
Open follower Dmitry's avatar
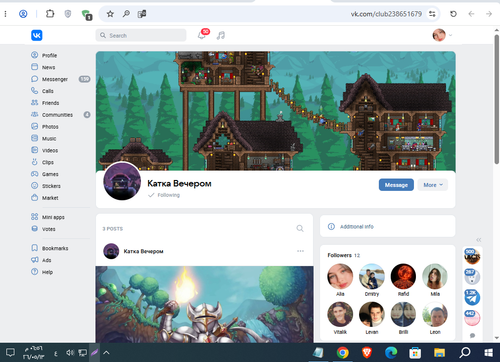click(x=372, y=276)
